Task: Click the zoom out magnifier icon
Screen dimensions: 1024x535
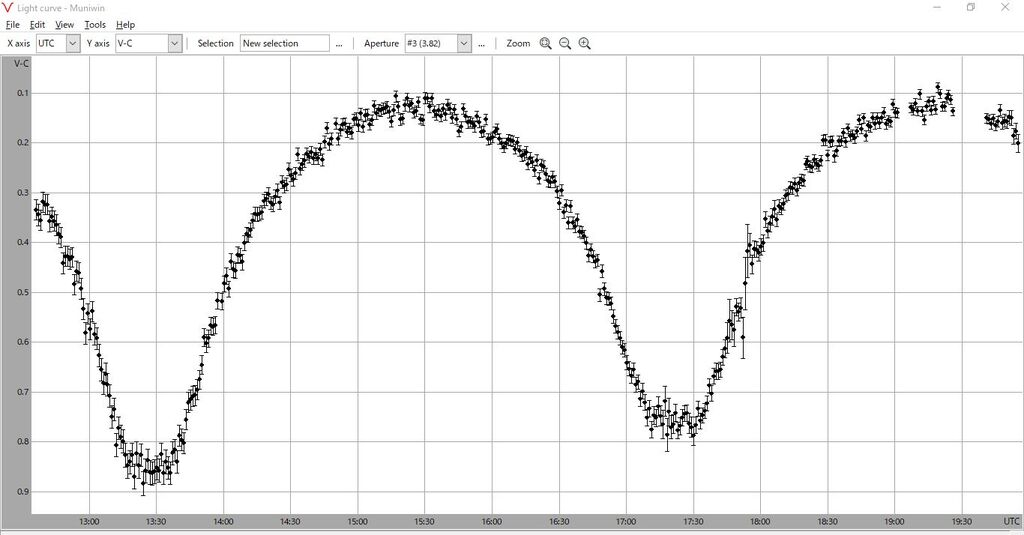Action: click(565, 43)
